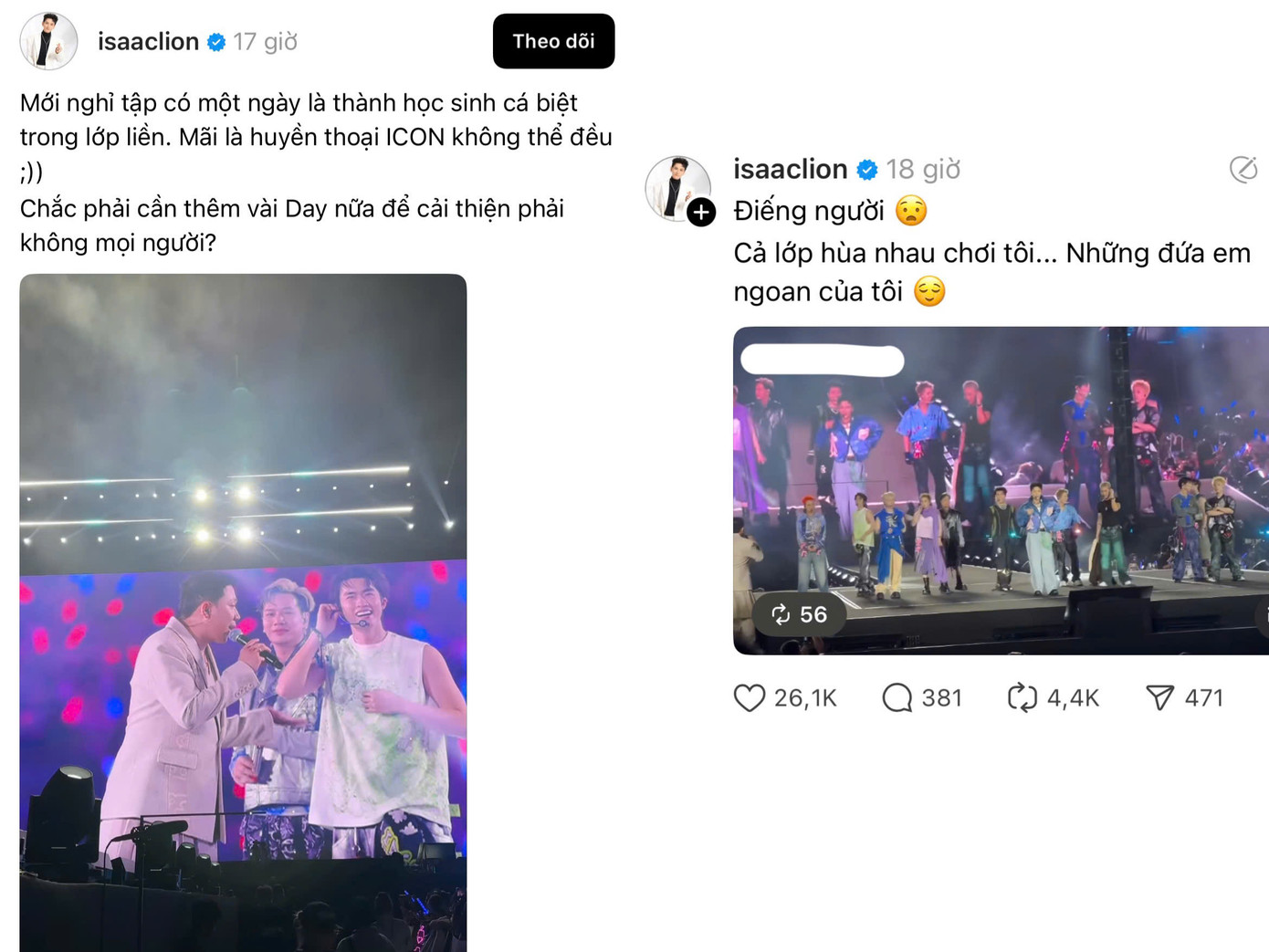Repost using the 4,4K arrows icon

click(1023, 698)
